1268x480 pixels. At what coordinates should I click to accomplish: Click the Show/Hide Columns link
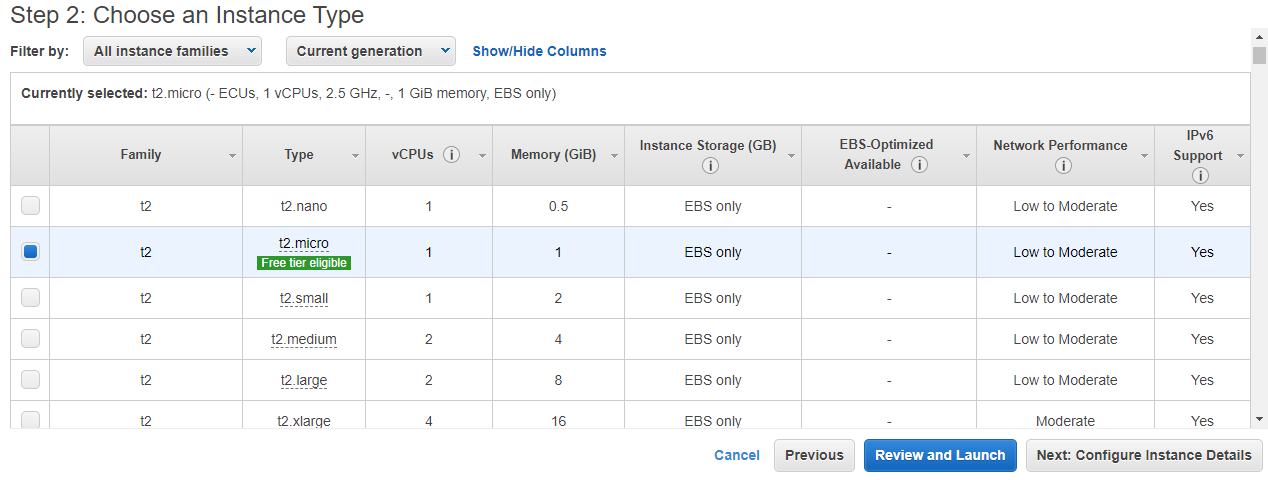click(539, 51)
